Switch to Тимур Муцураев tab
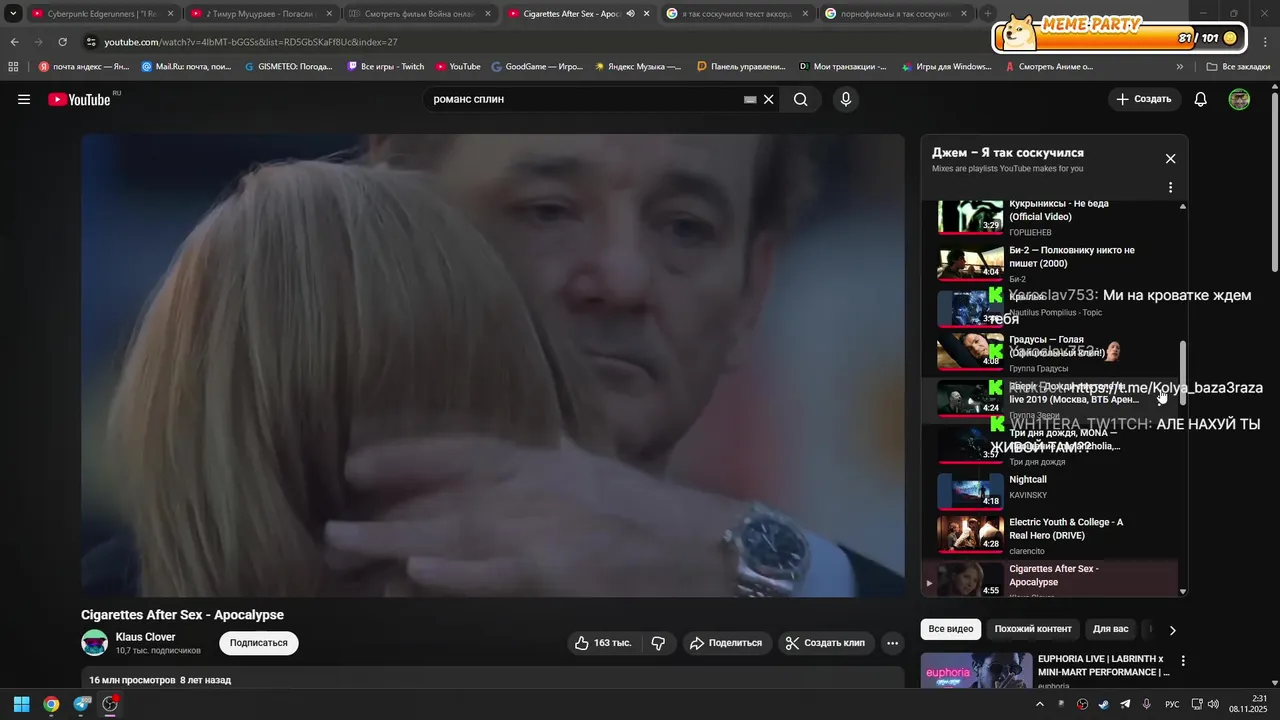This screenshot has width=1280, height=720. [x=261, y=14]
